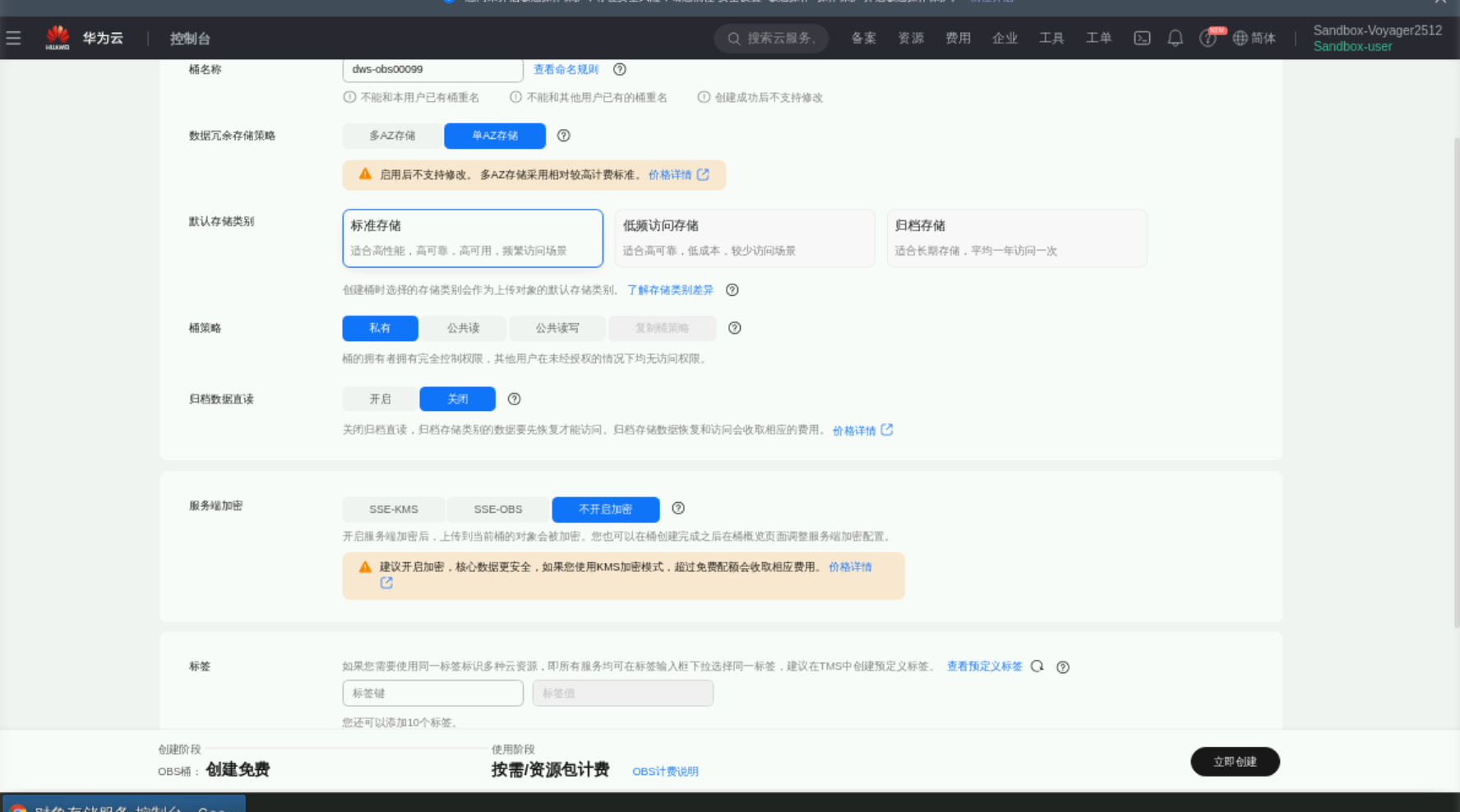Click the Chrome taskbar item
This screenshot has height=812, width=1460.
point(123,803)
